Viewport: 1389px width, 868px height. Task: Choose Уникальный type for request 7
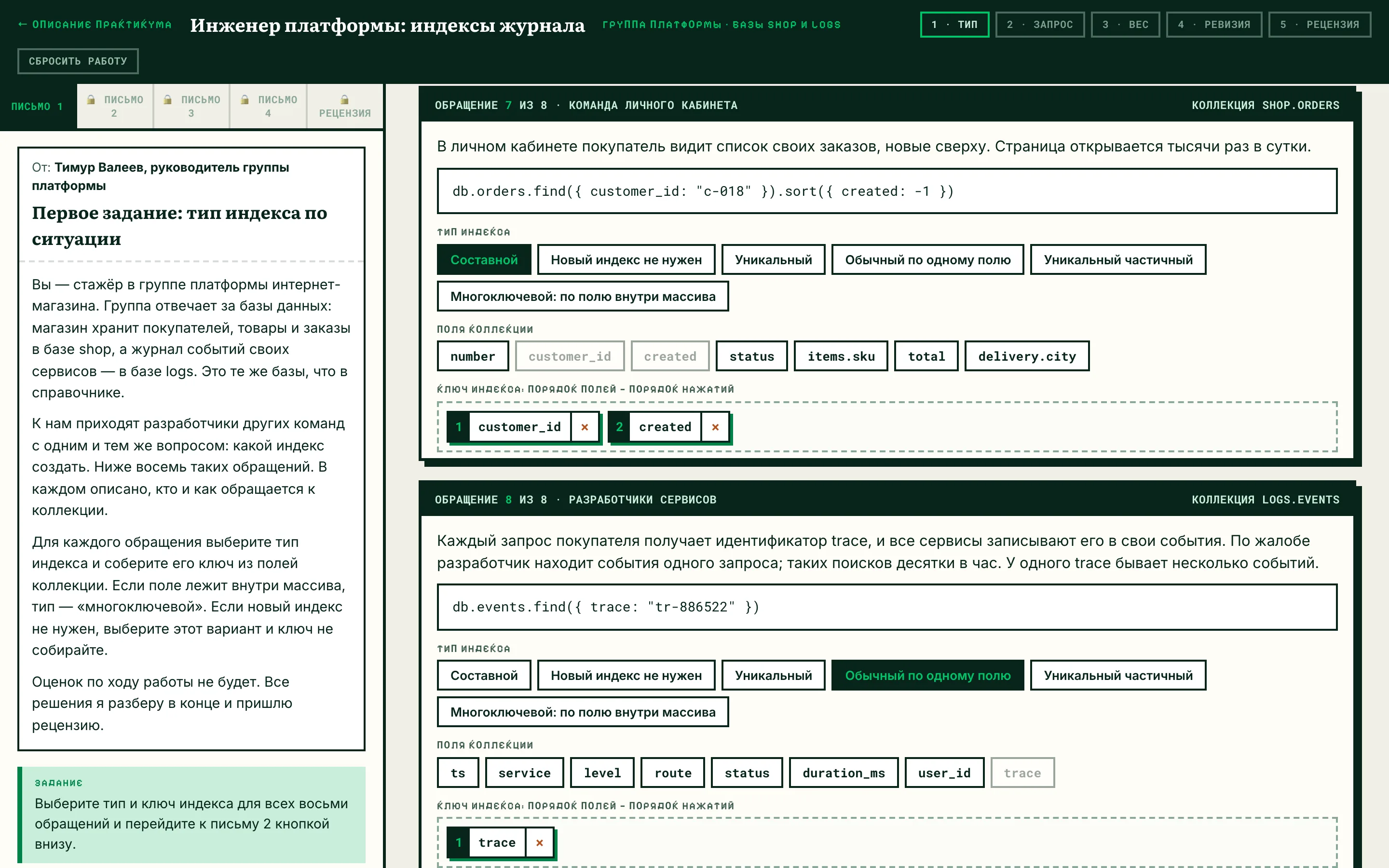click(773, 260)
